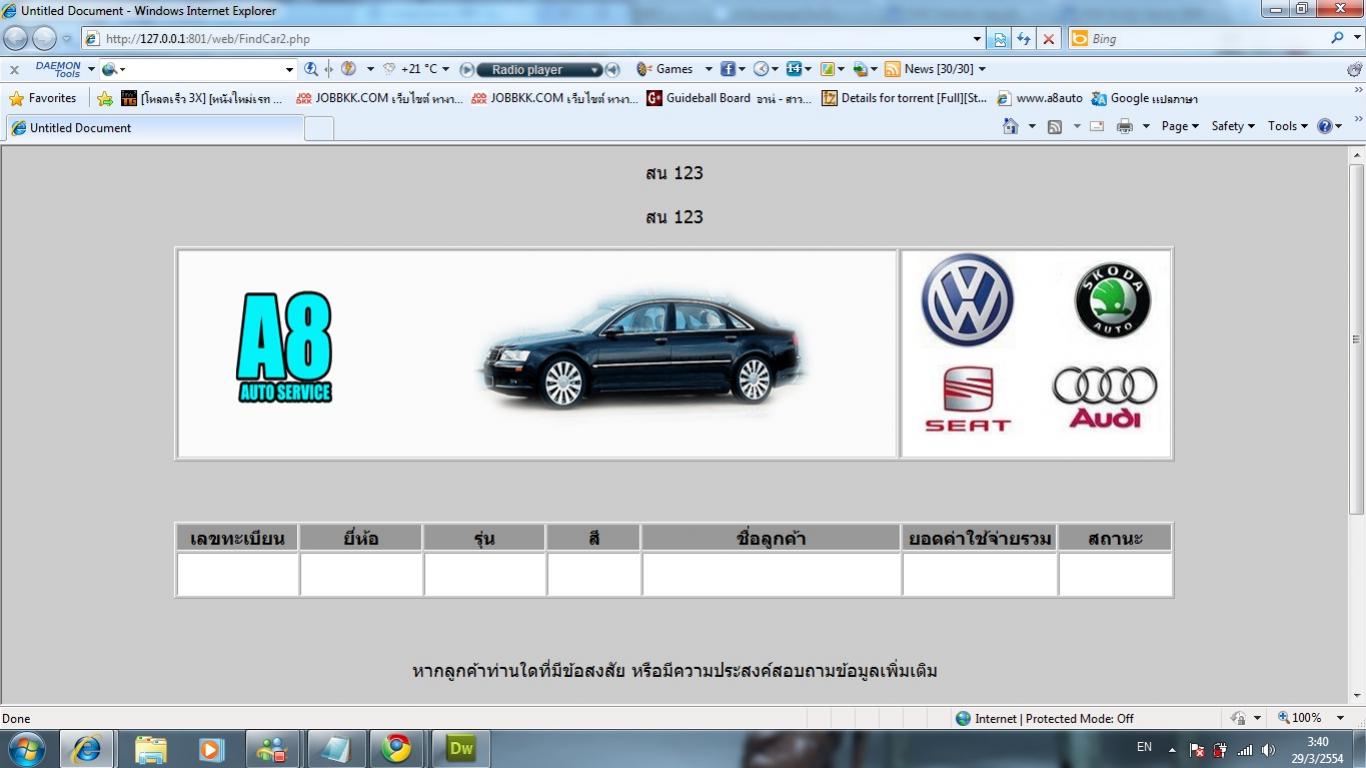Open the www.a8auto favorite link
This screenshot has height=768, width=1366.
pyautogui.click(x=1040, y=98)
